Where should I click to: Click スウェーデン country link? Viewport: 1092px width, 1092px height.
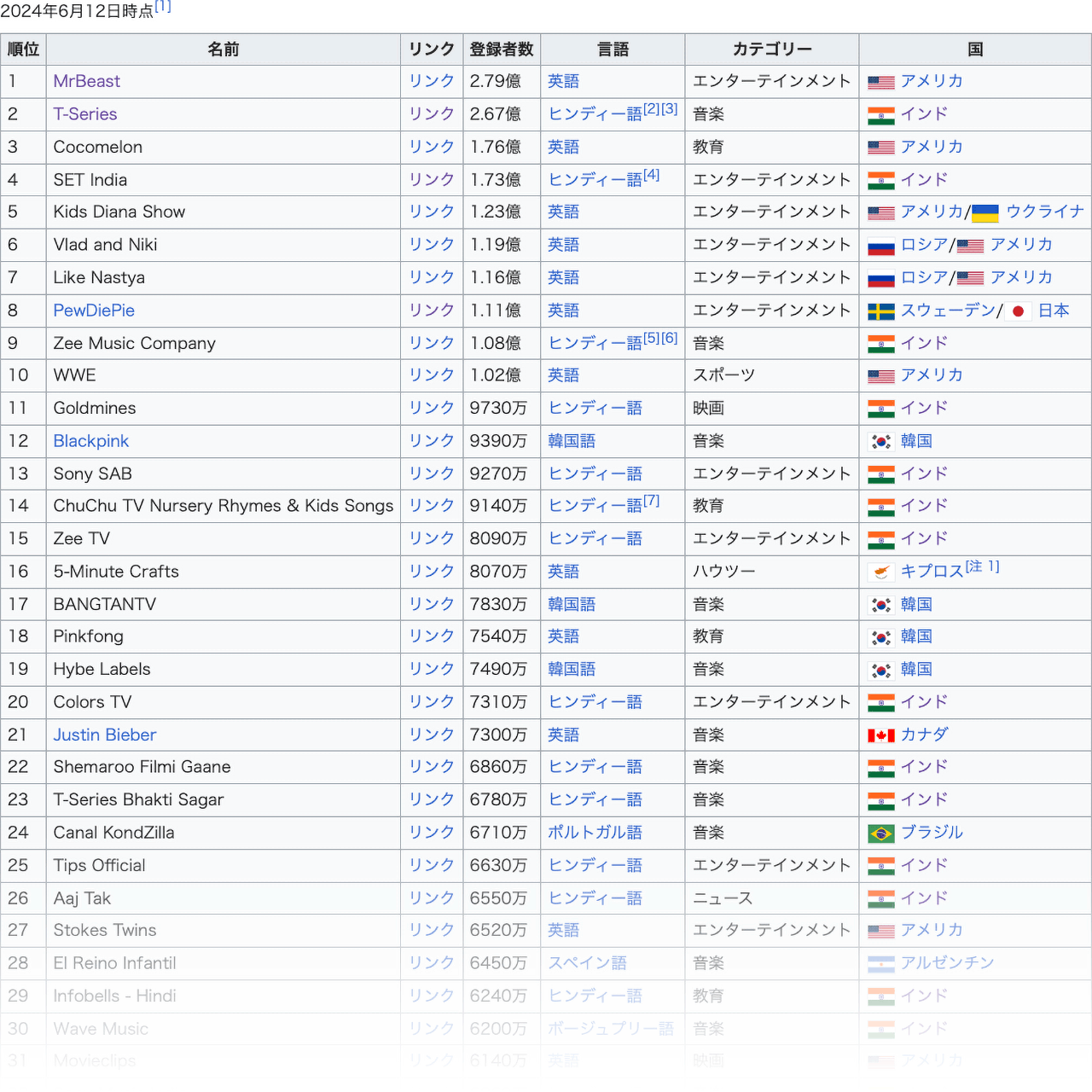949,311
